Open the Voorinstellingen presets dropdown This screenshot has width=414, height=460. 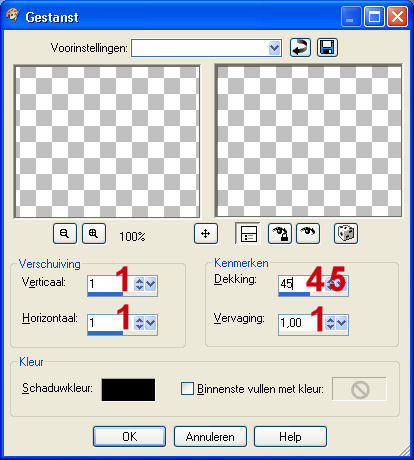click(274, 48)
